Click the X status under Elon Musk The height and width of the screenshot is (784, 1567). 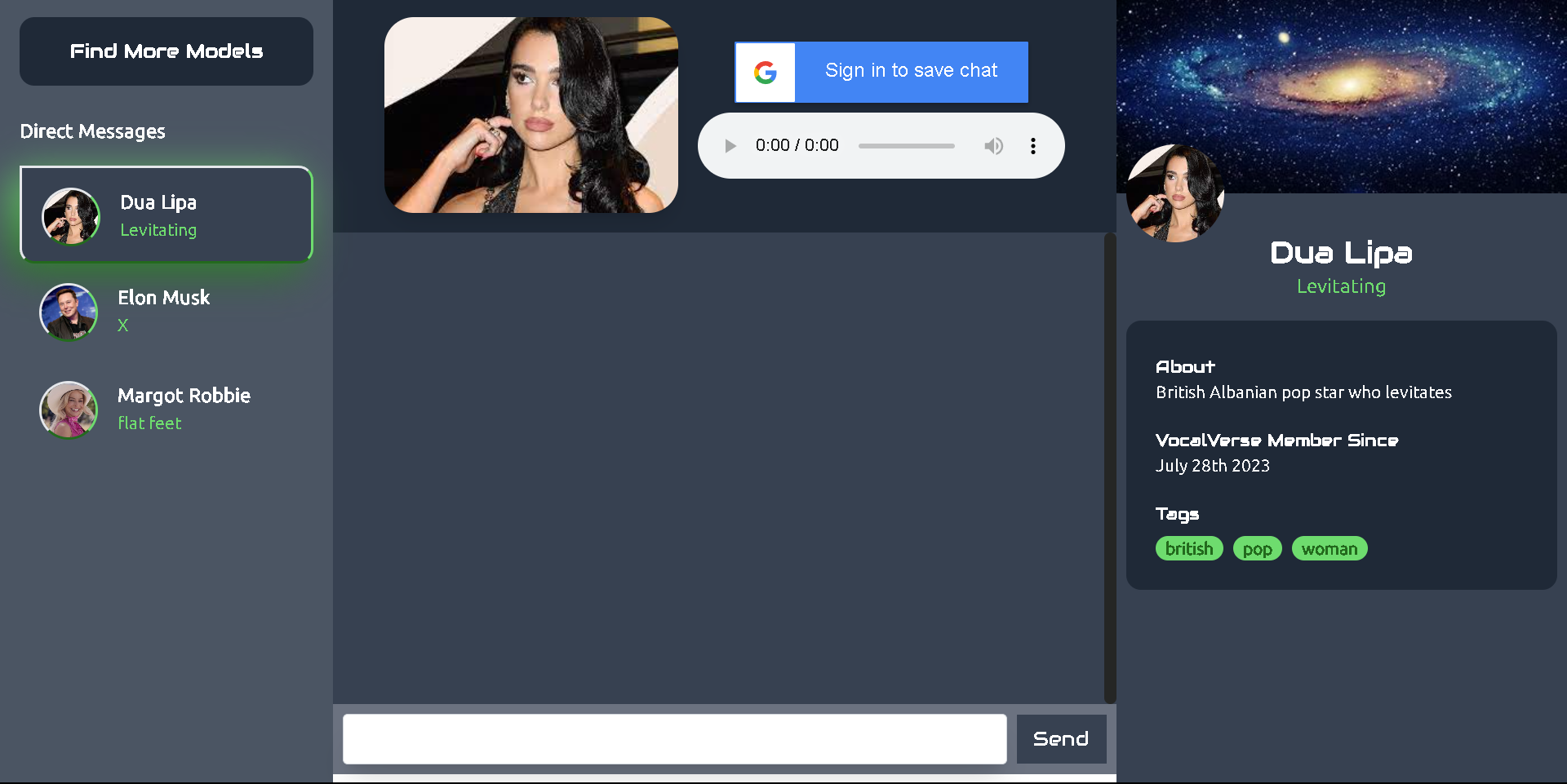(x=123, y=326)
